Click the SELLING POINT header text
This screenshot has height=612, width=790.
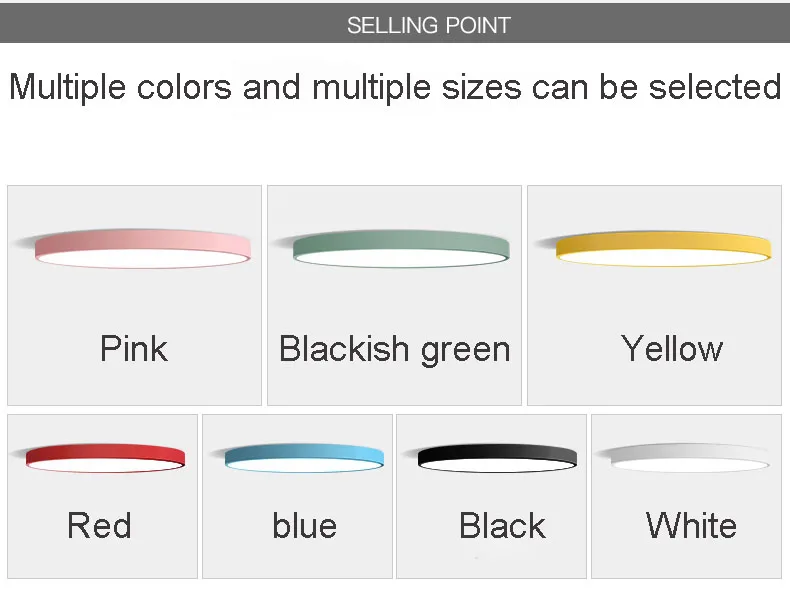point(428,26)
